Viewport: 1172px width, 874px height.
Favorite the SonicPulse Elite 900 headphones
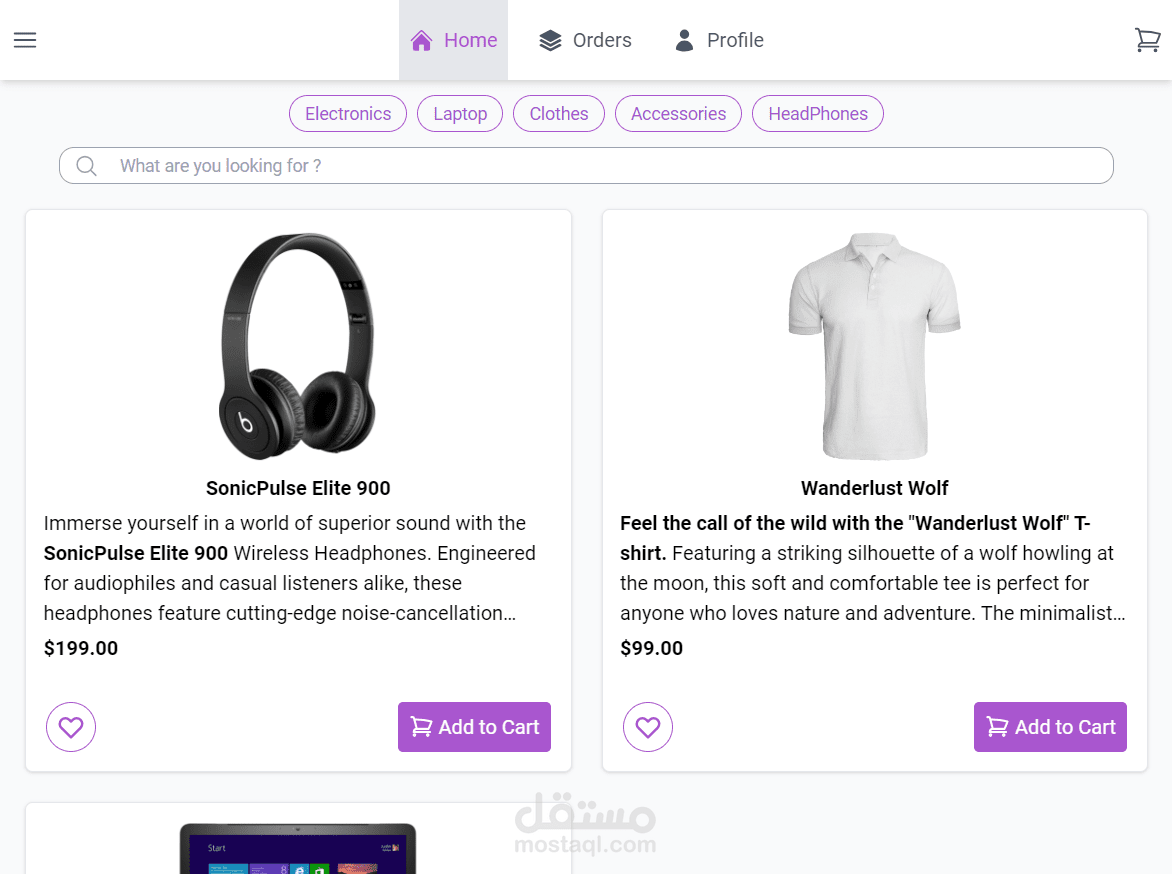[x=70, y=727]
